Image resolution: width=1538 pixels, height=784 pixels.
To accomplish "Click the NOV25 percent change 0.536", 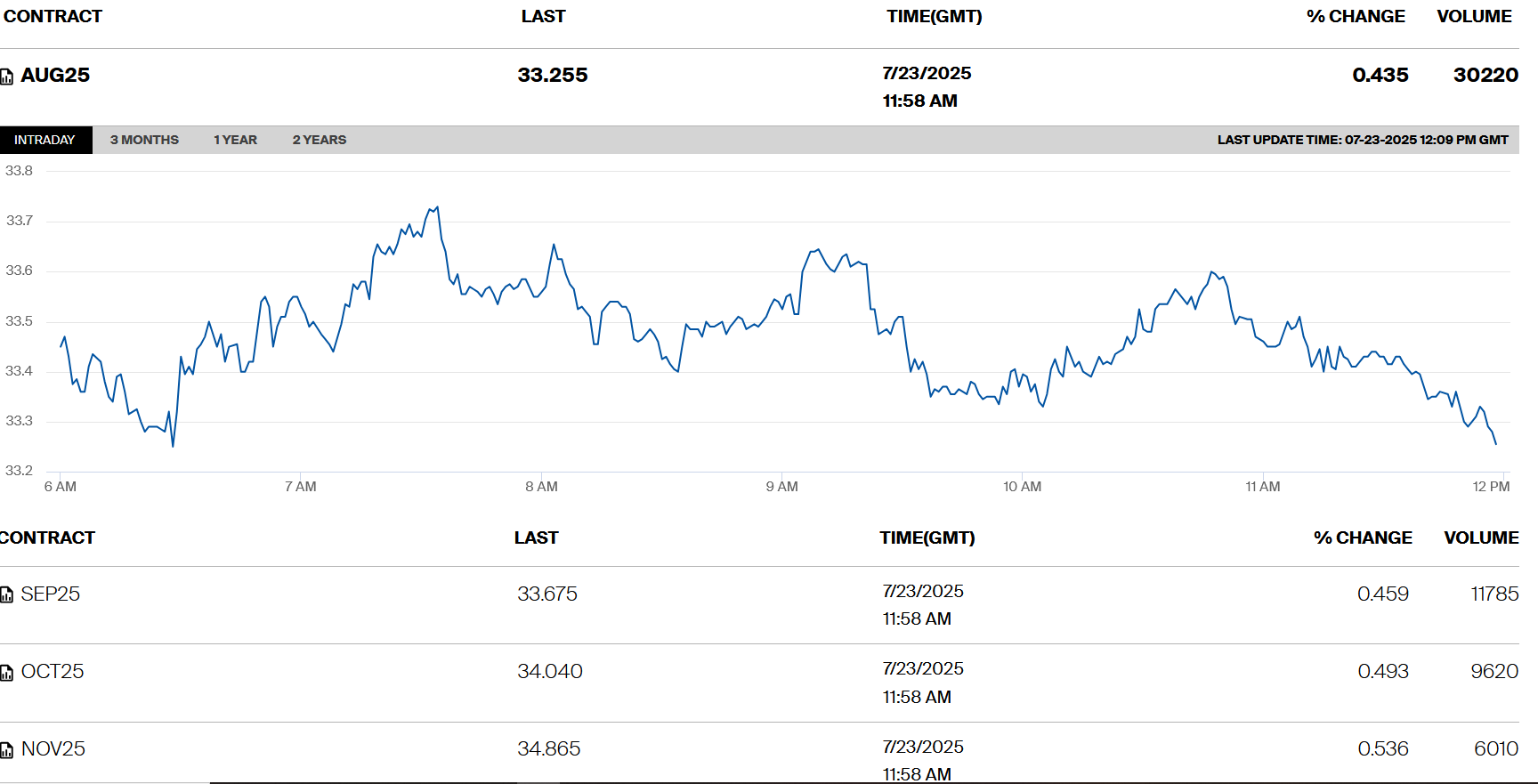I will 1382,749.
